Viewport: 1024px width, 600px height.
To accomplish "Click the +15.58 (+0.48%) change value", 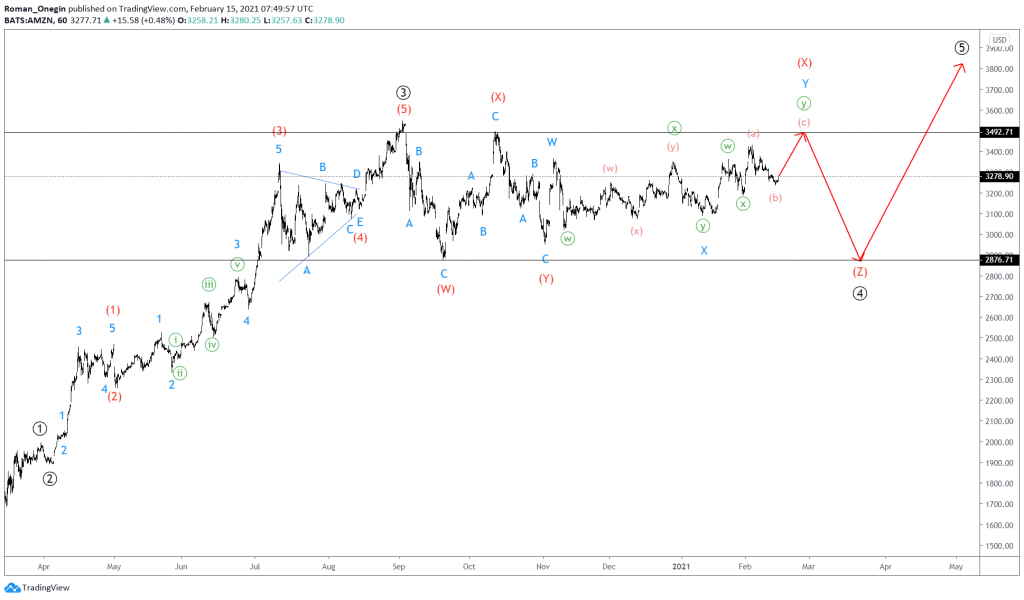I will pyautogui.click(x=144, y=20).
